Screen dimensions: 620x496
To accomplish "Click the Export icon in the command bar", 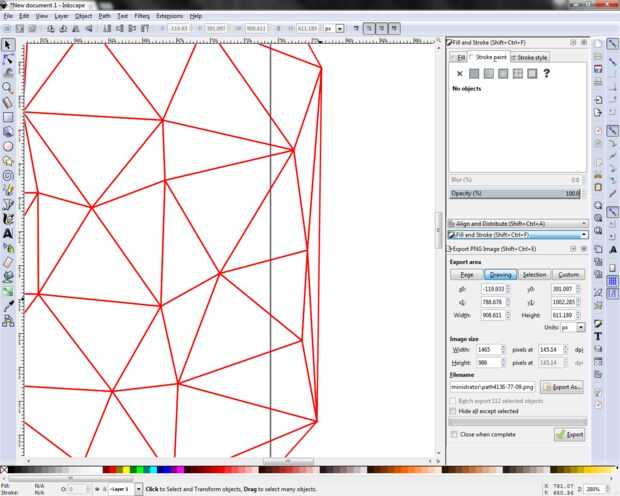I will (598, 113).
